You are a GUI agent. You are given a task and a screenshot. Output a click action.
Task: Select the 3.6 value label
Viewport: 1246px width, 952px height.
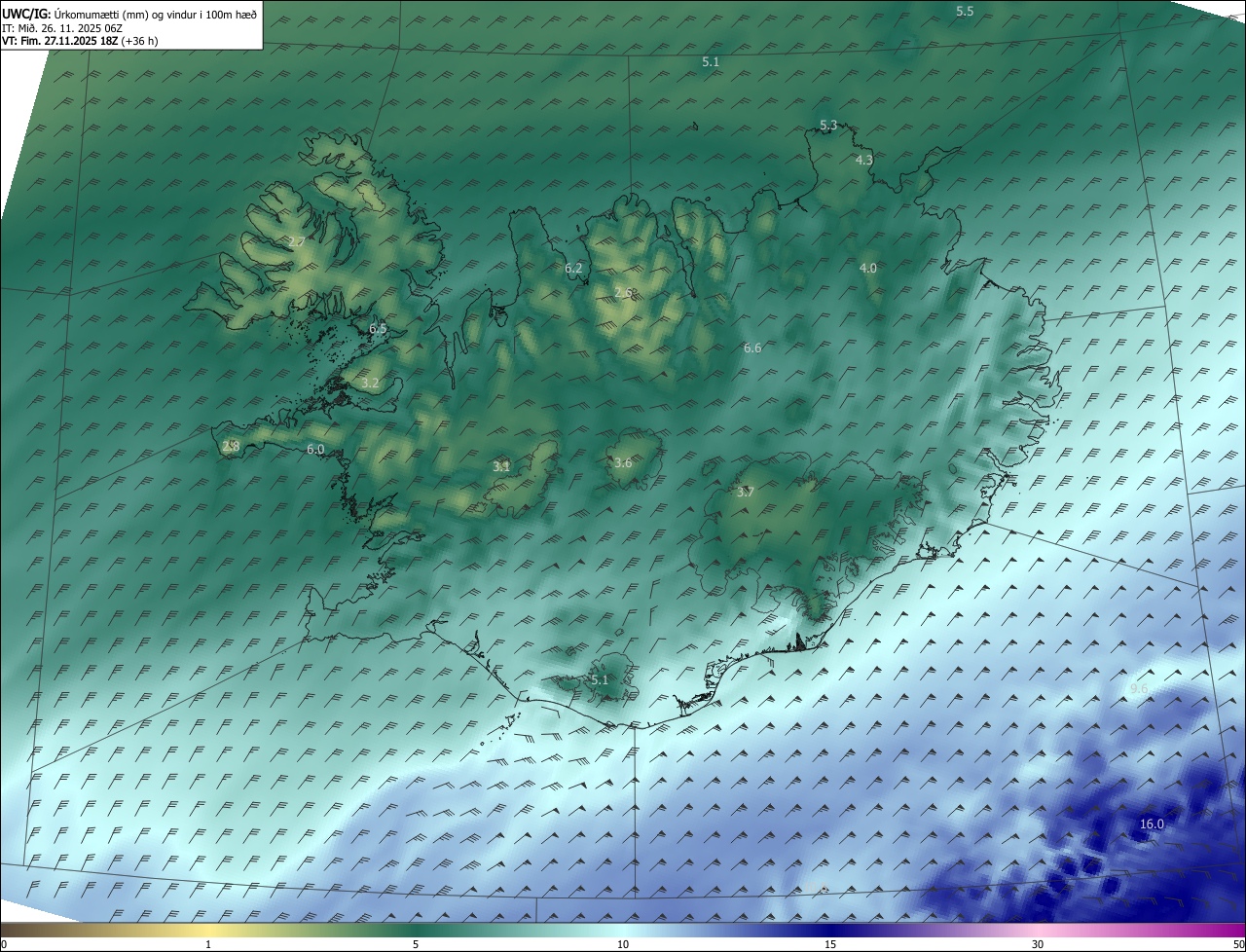tap(623, 463)
